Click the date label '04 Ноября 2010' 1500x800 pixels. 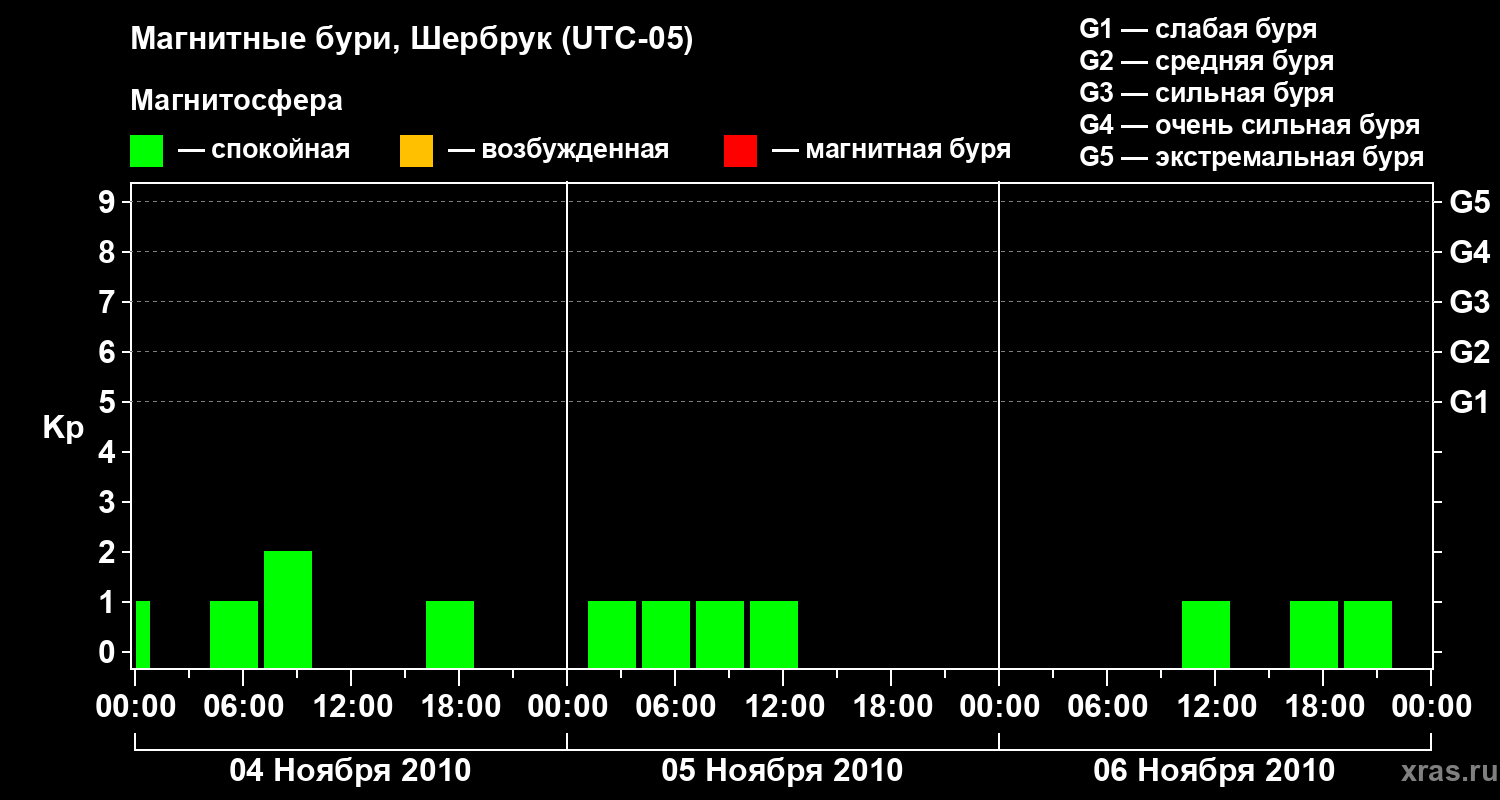point(350,771)
